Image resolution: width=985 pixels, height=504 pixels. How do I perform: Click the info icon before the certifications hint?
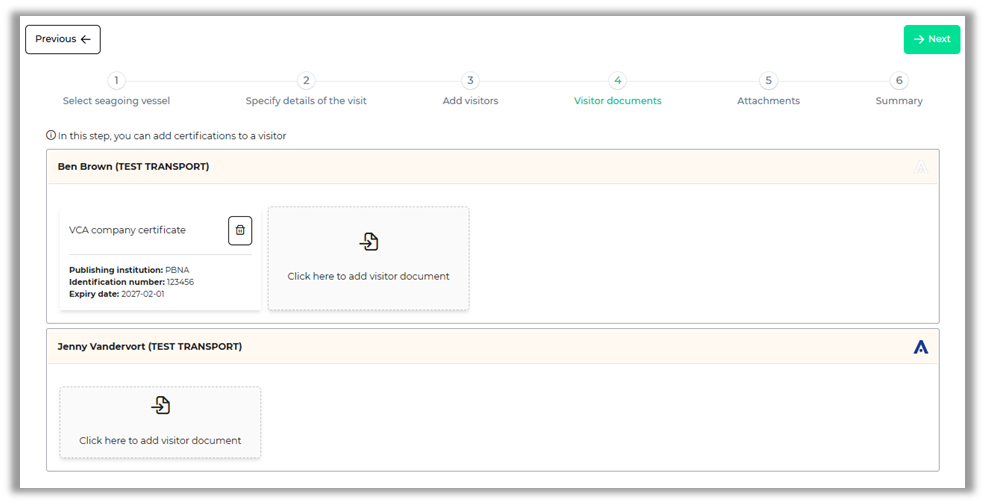[51, 135]
